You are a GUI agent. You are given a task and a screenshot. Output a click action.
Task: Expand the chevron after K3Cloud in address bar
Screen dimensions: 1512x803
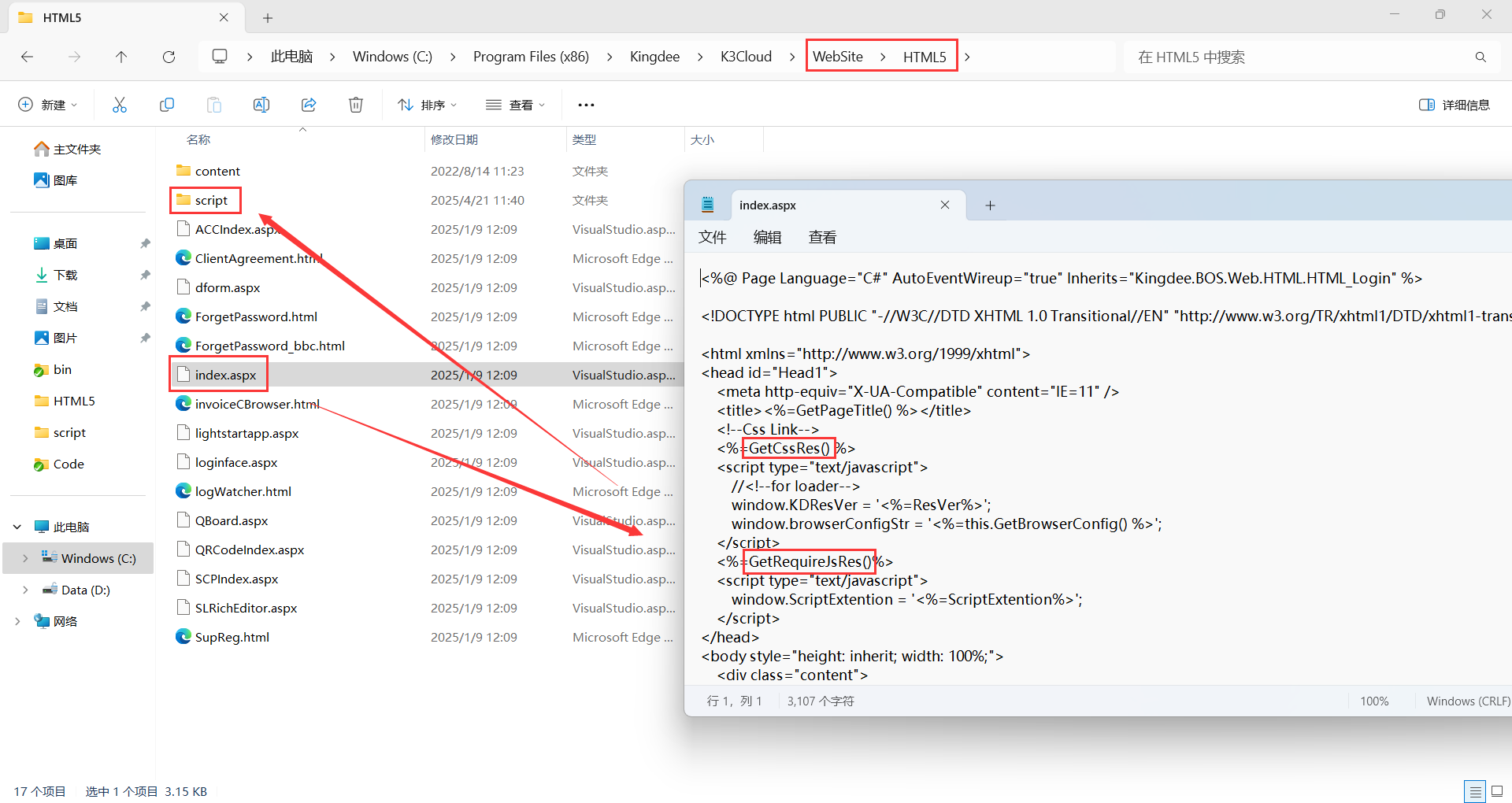792,57
